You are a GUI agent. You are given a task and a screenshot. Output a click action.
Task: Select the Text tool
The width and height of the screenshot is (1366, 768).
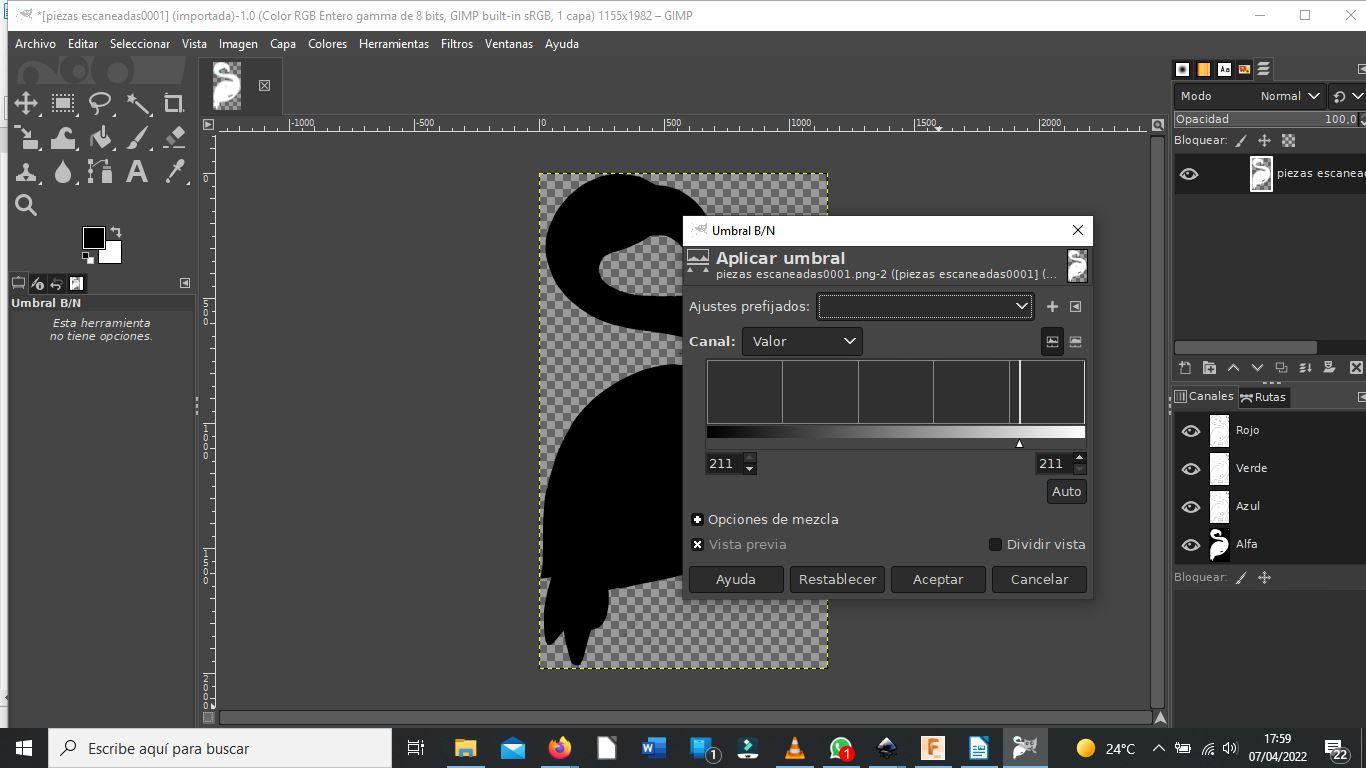pos(138,171)
